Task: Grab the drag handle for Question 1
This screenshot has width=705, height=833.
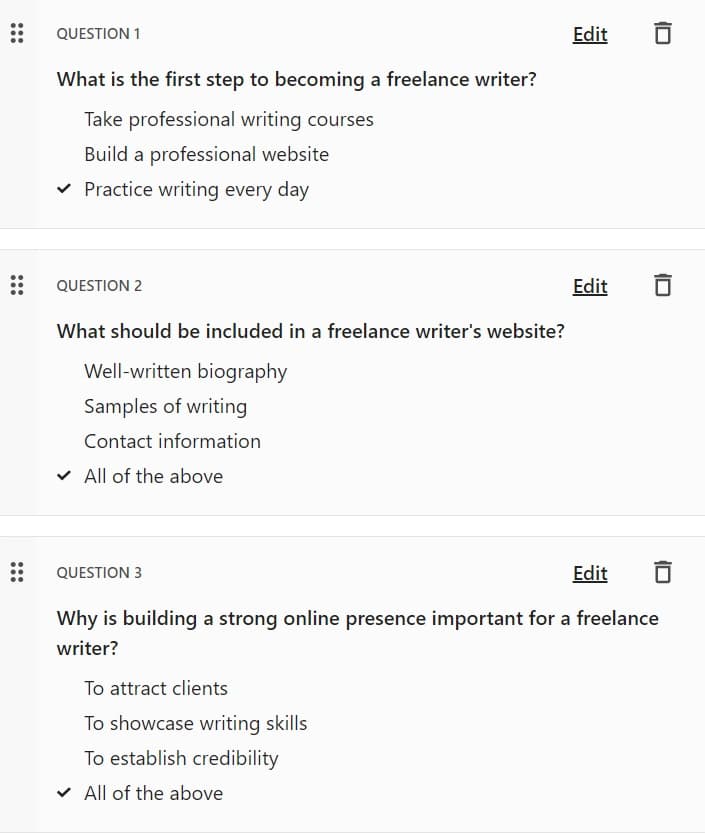Action: click(17, 33)
